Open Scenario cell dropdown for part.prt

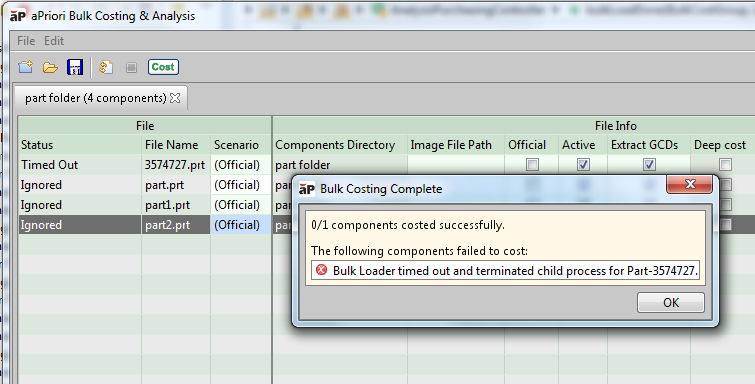[x=241, y=185]
